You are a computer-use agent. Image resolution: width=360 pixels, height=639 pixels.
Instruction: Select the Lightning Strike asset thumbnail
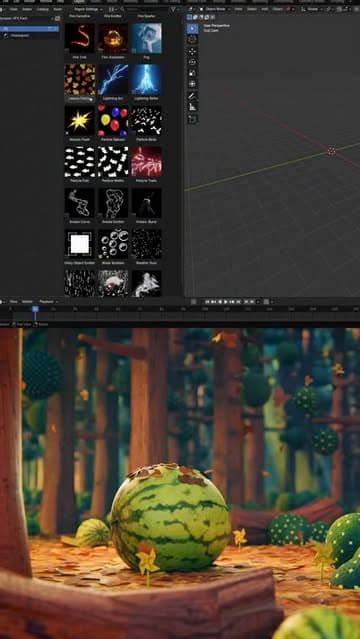(146, 79)
